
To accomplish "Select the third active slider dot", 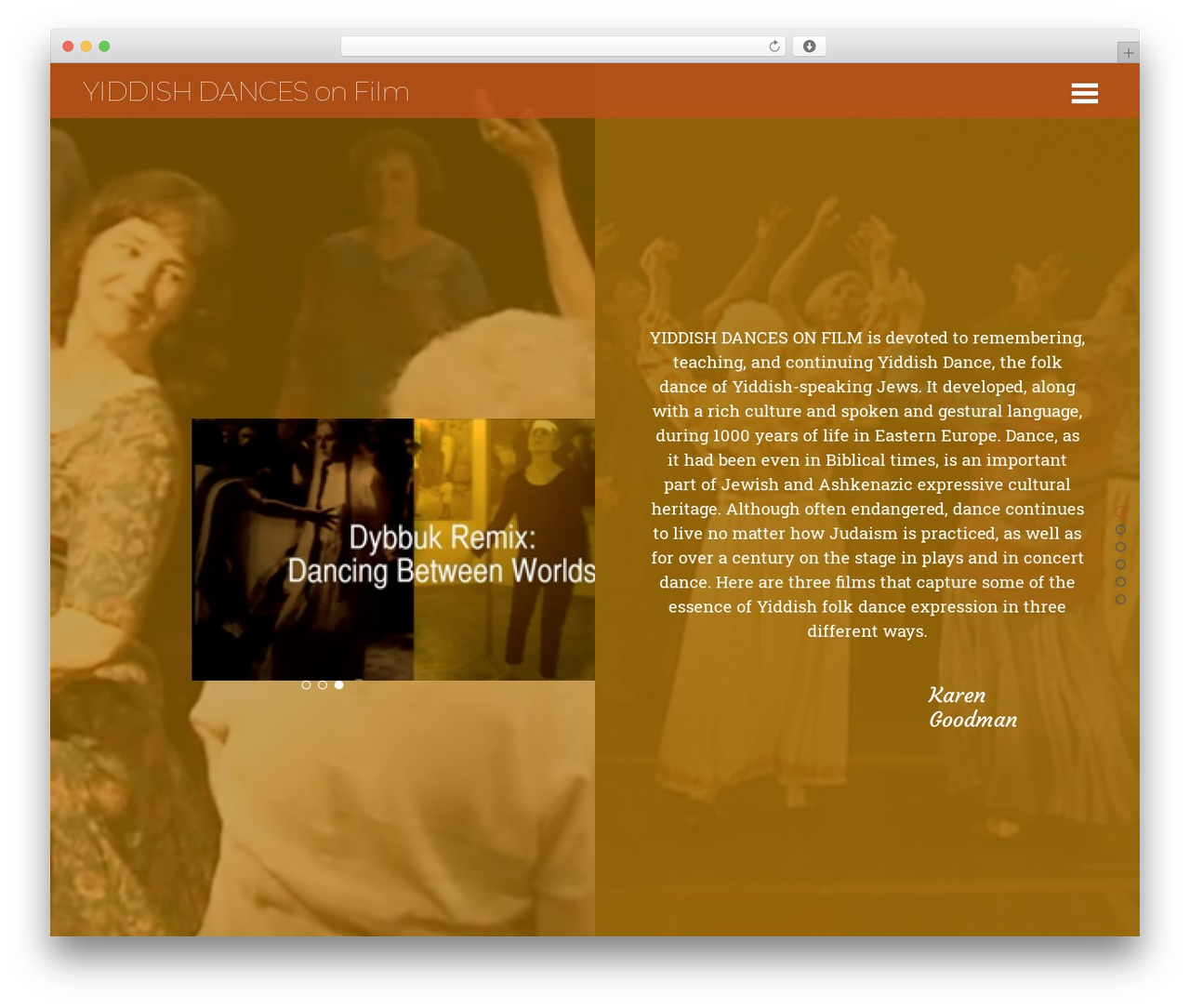I will [339, 685].
